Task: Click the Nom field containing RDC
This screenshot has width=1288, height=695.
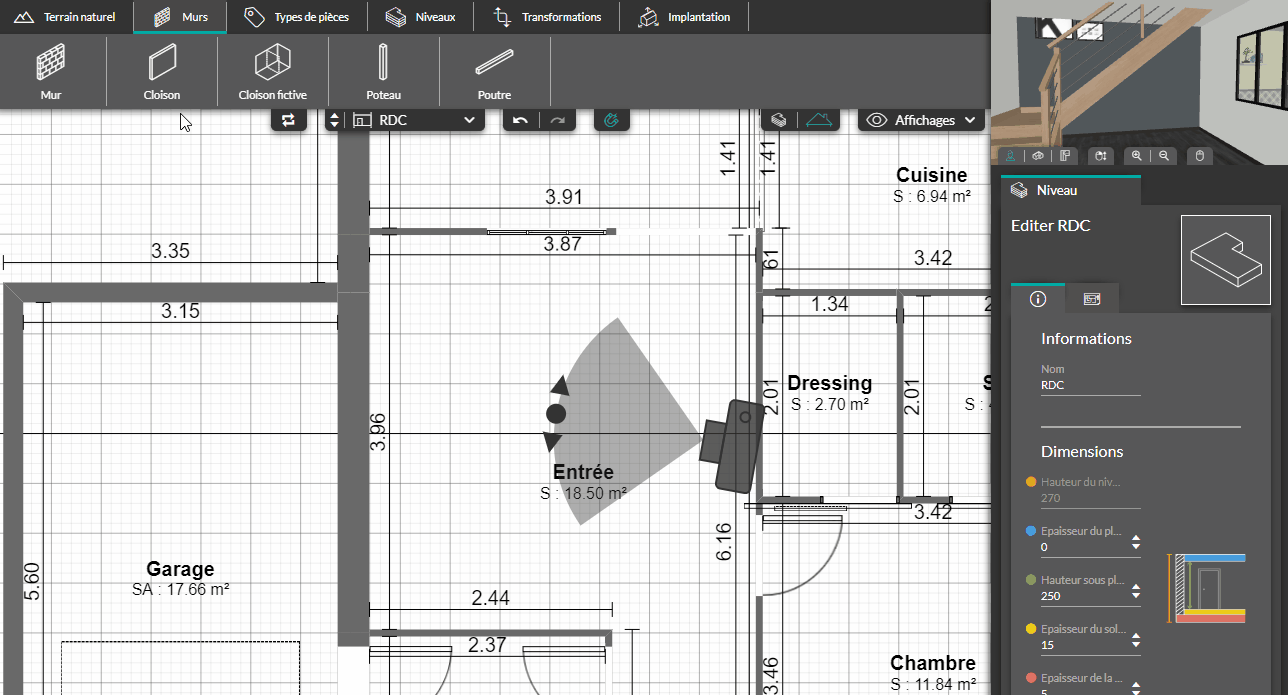Action: pos(1090,384)
